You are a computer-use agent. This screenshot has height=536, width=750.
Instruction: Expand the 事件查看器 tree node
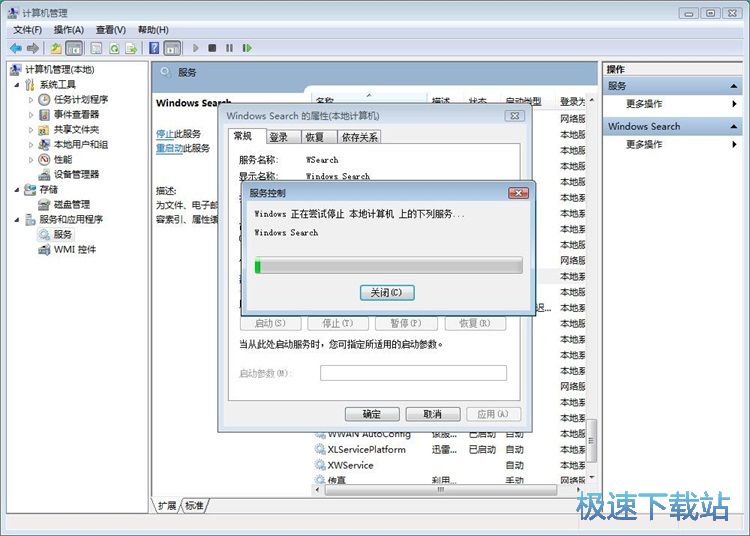31,115
